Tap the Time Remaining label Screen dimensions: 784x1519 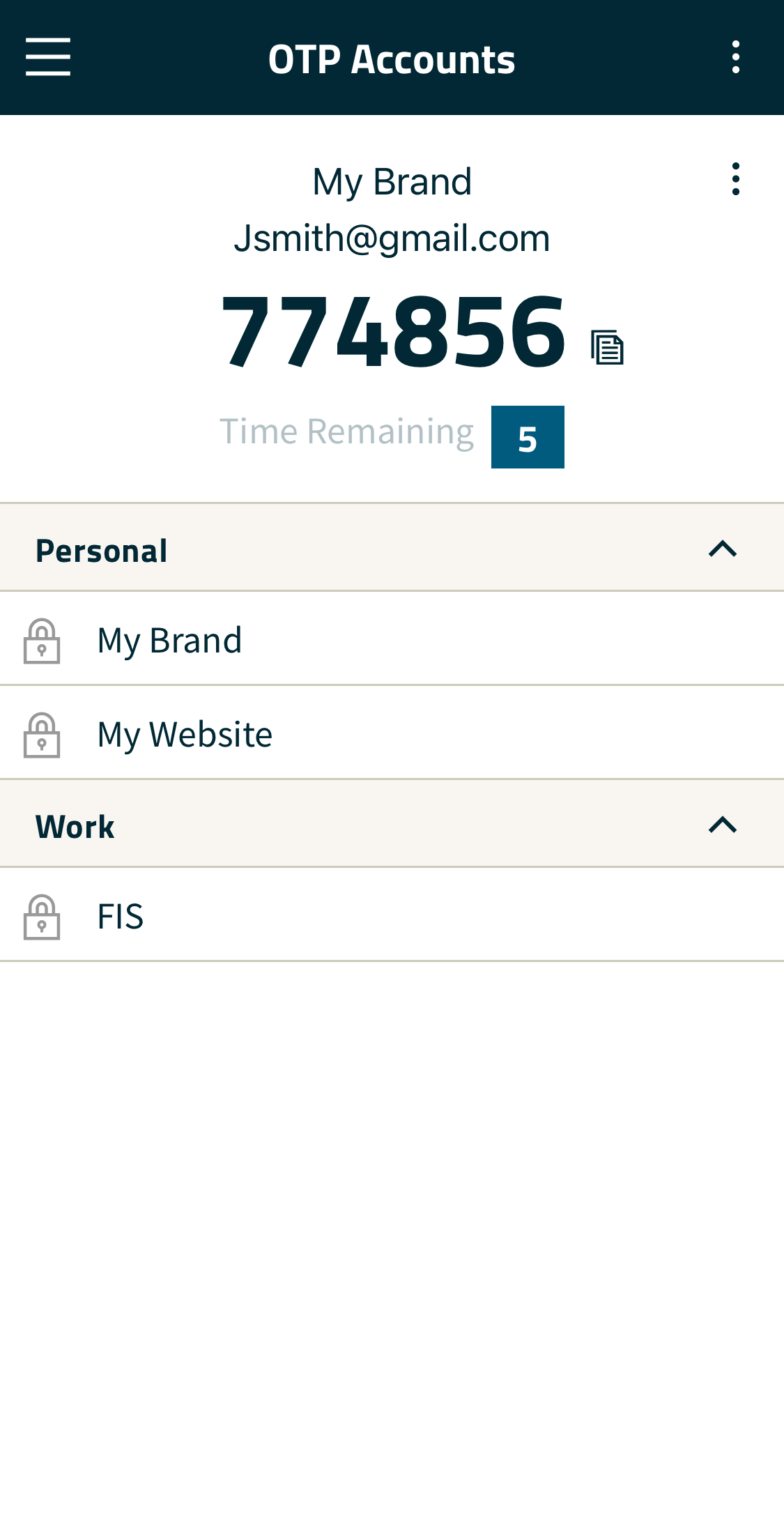346,432
